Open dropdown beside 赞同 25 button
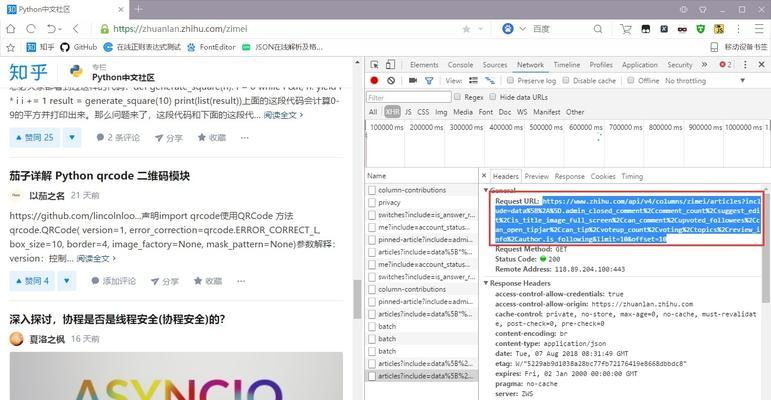The image size is (771, 400). click(x=72, y=138)
